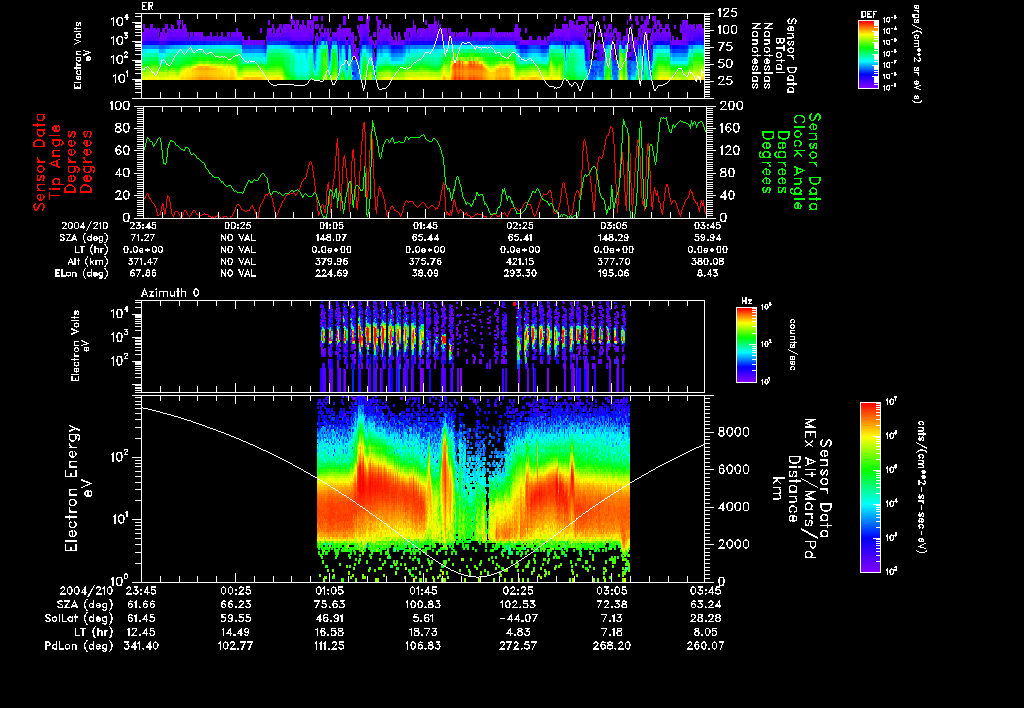Click the PdLon value 341.40
The image size is (1024, 708).
tap(141, 645)
